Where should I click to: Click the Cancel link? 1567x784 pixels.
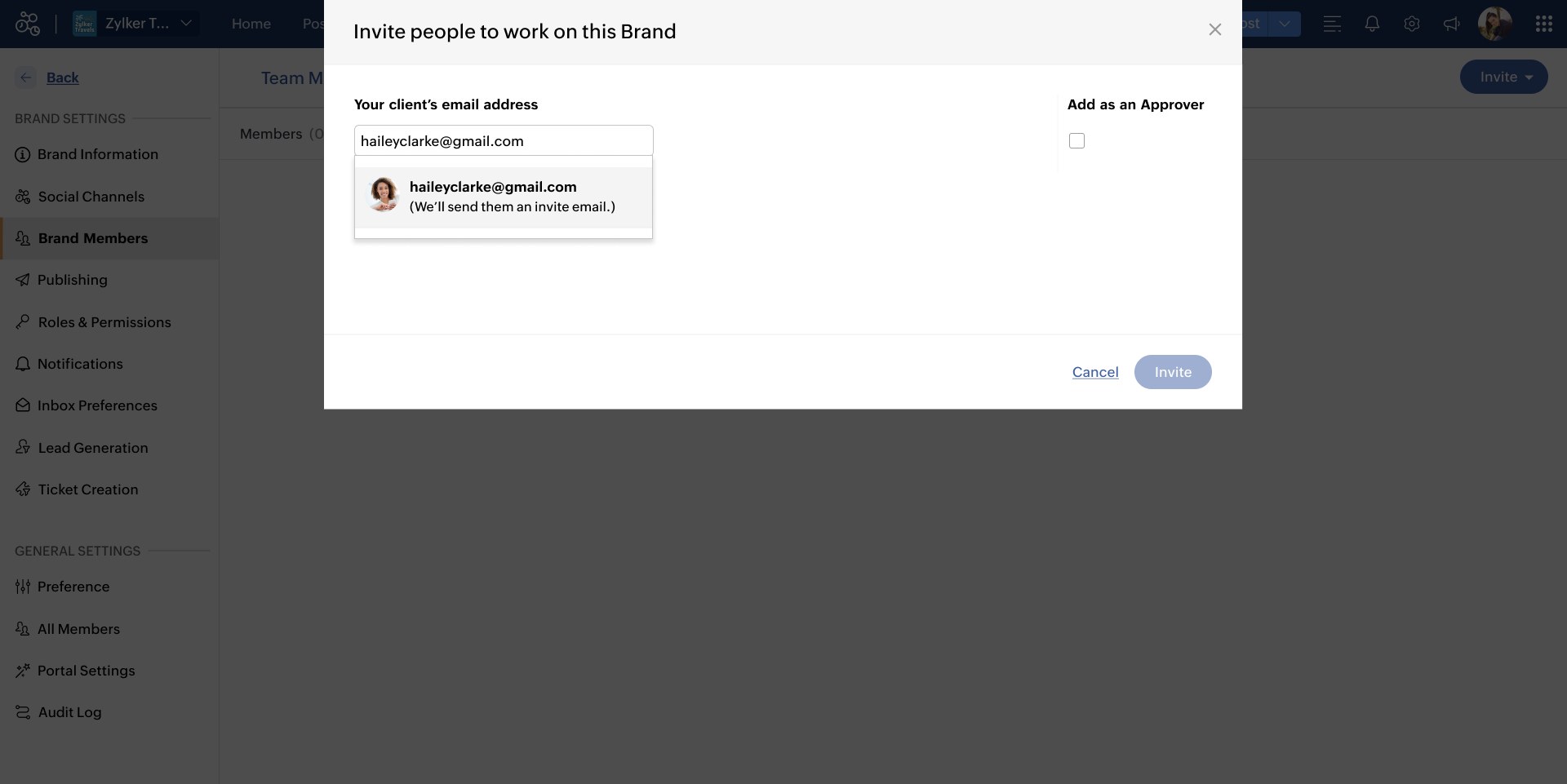click(x=1095, y=372)
